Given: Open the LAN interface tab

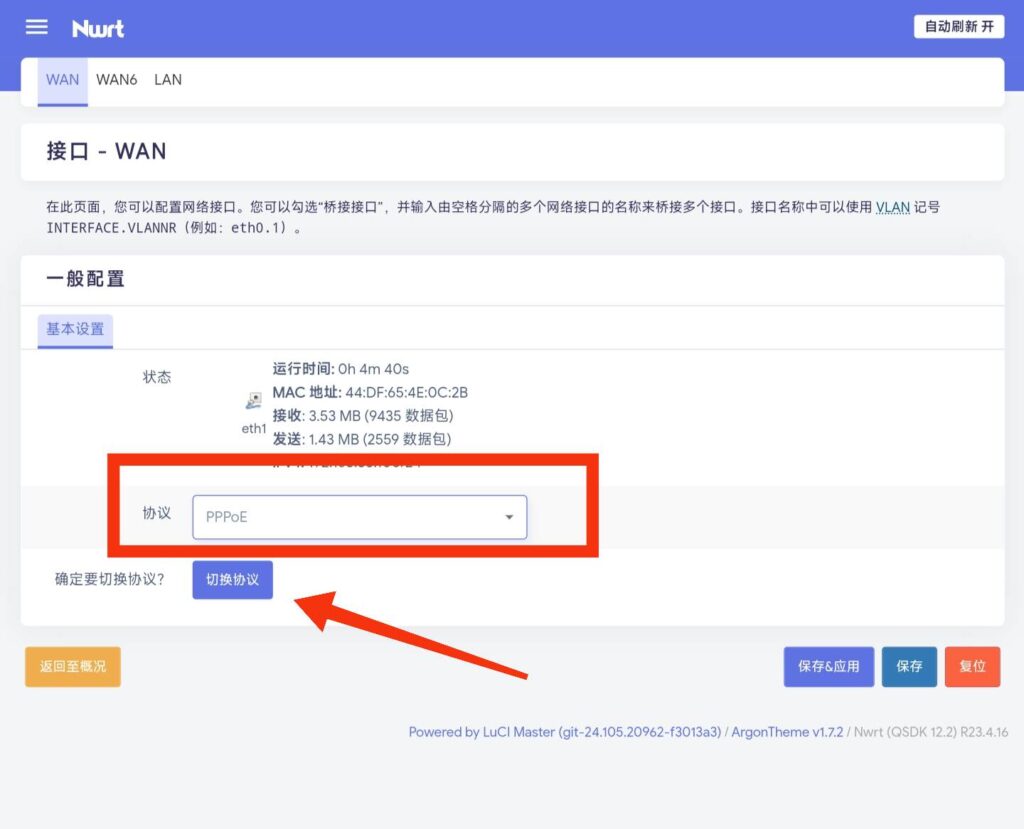Looking at the screenshot, I should (168, 80).
